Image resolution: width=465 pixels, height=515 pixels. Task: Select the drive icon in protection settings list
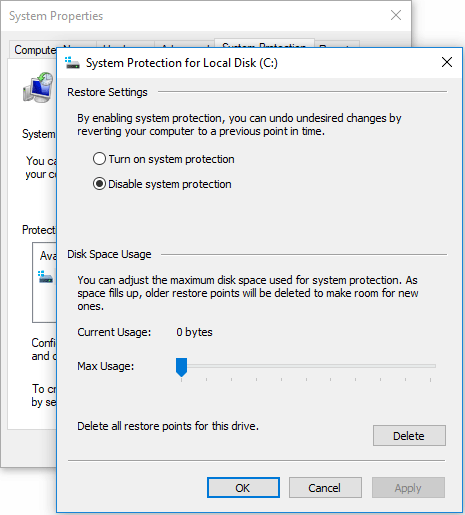[46, 277]
